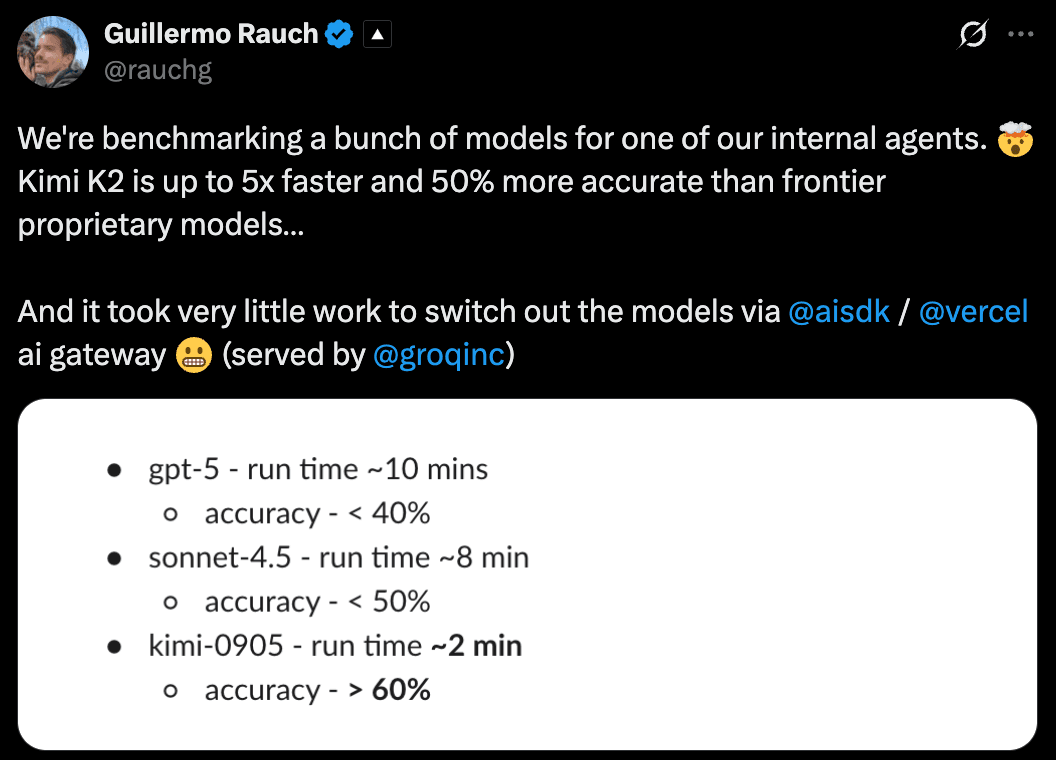1056x760 pixels.
Task: Click the bold "> 60%" accuracy value
Action: 389,690
